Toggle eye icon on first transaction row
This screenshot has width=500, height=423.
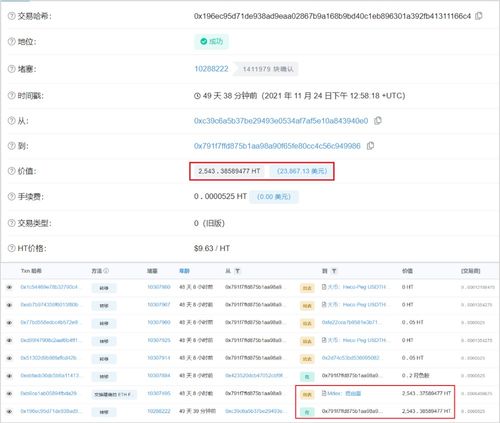point(9,287)
